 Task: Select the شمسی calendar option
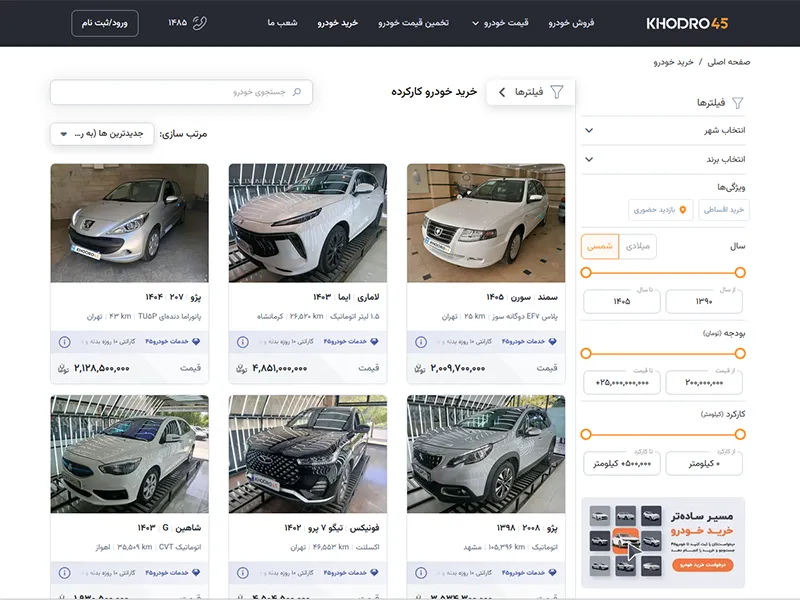599,246
